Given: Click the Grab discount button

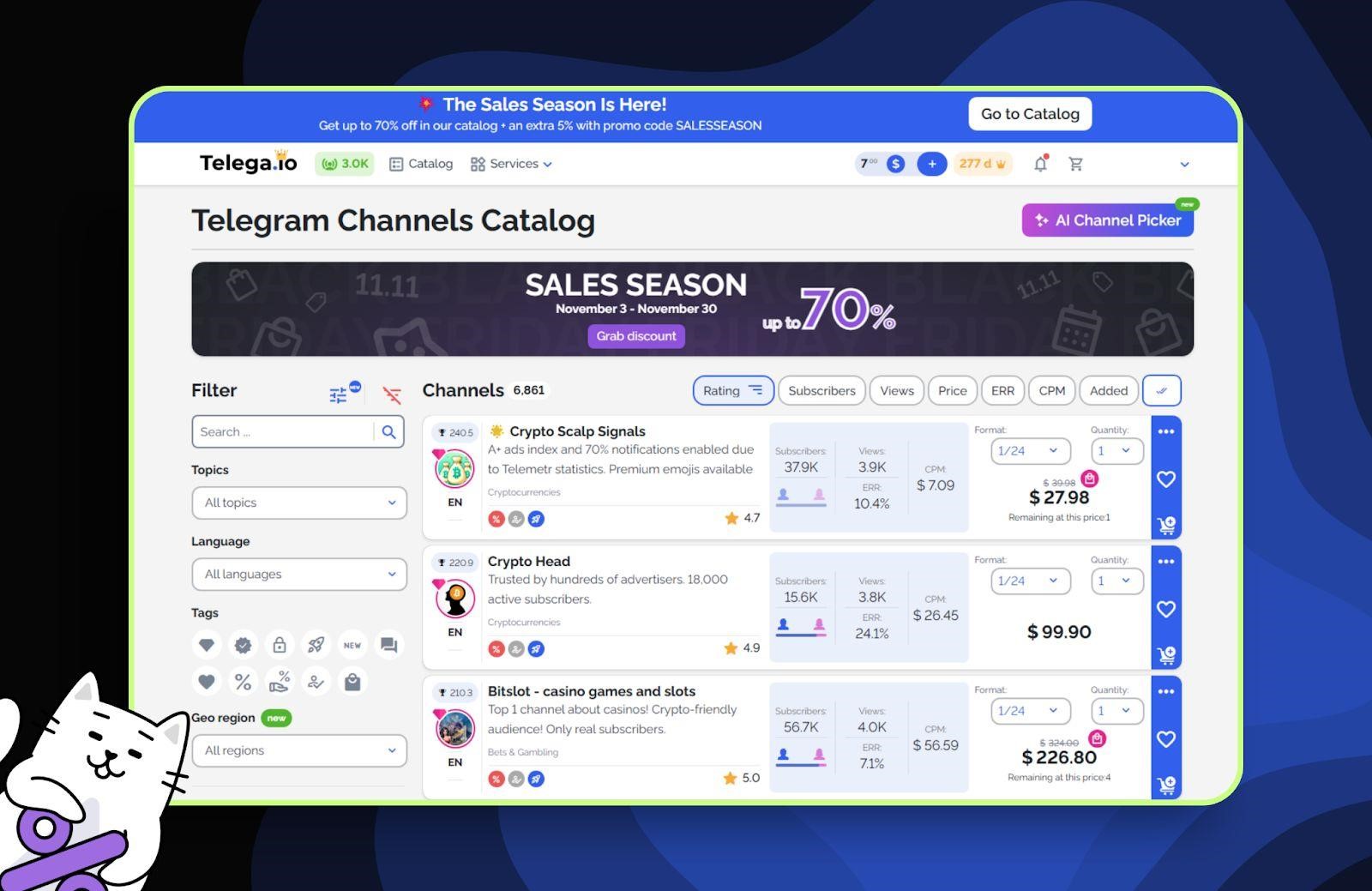Looking at the screenshot, I should click(x=636, y=336).
